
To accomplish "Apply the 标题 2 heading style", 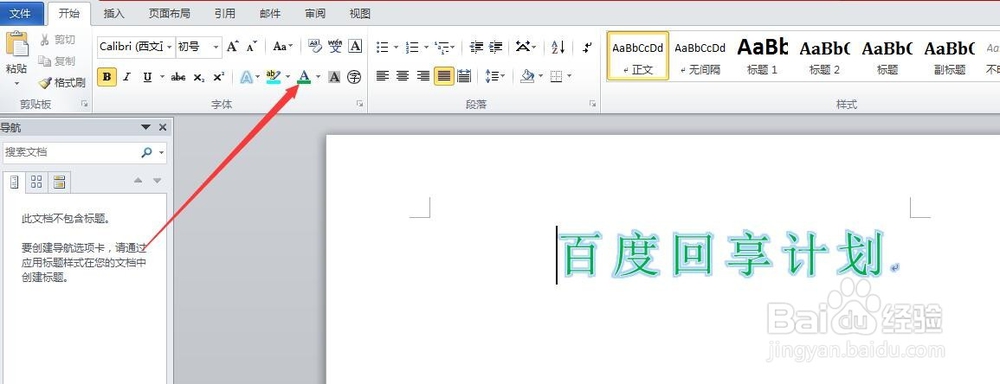I will [825, 56].
